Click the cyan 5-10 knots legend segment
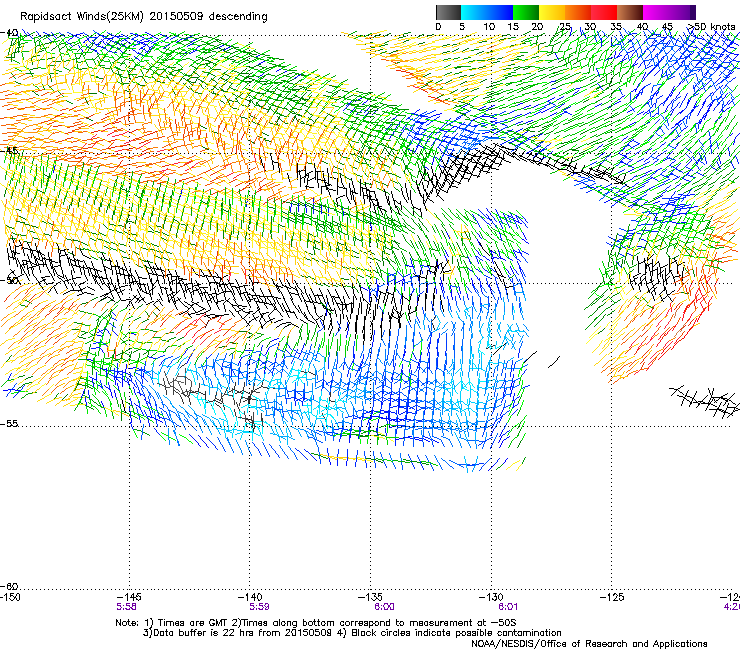 tap(474, 12)
